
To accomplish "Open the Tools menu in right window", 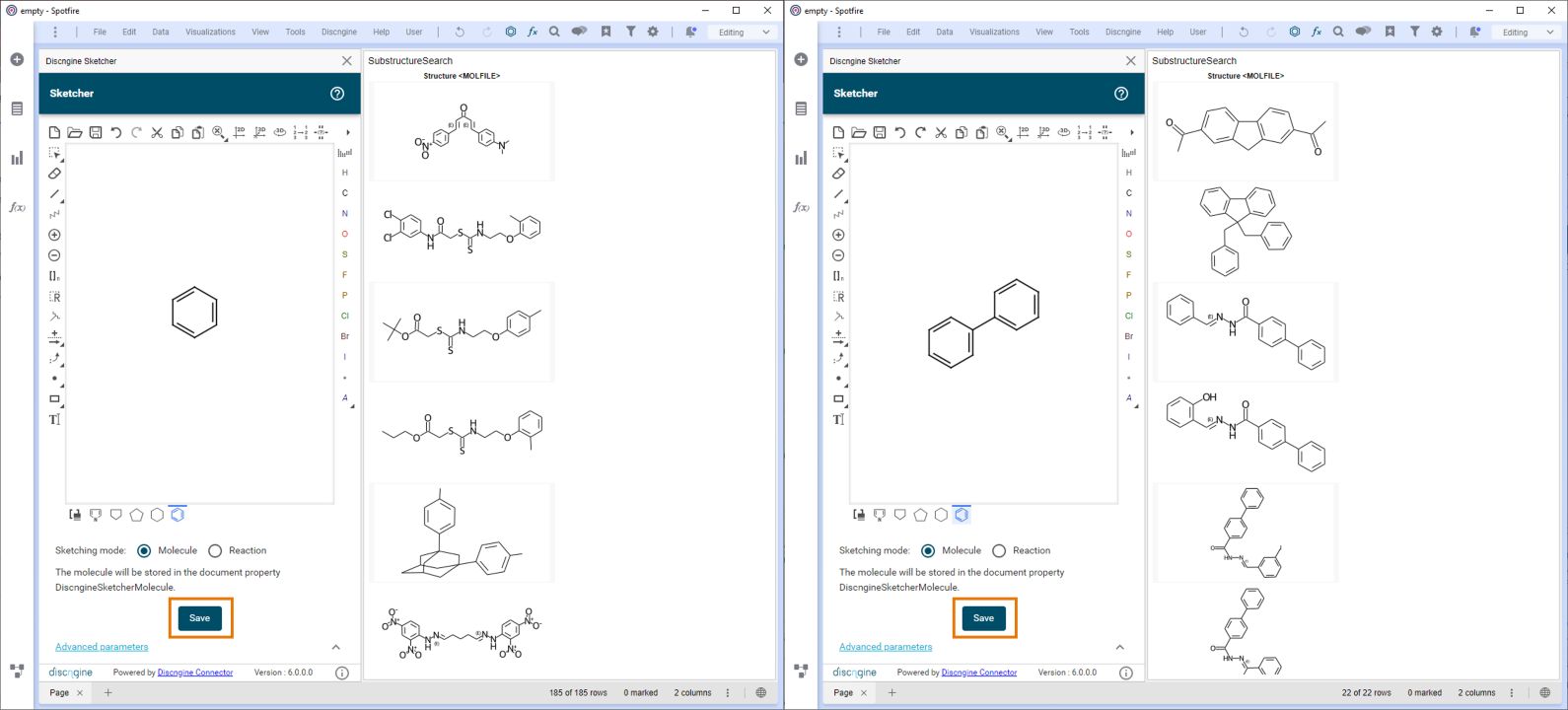I will (1080, 32).
